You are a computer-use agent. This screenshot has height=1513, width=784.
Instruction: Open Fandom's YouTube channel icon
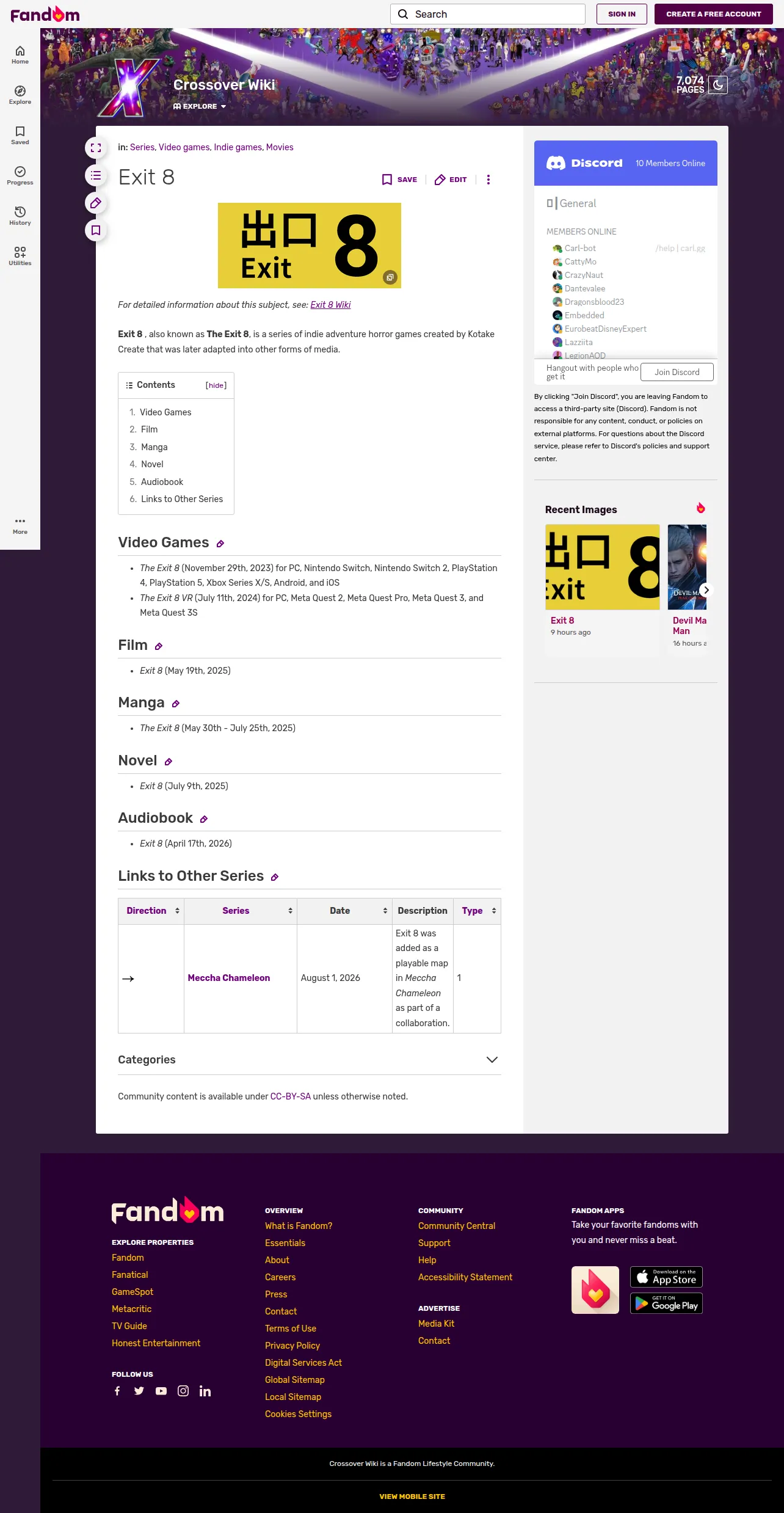click(161, 1391)
